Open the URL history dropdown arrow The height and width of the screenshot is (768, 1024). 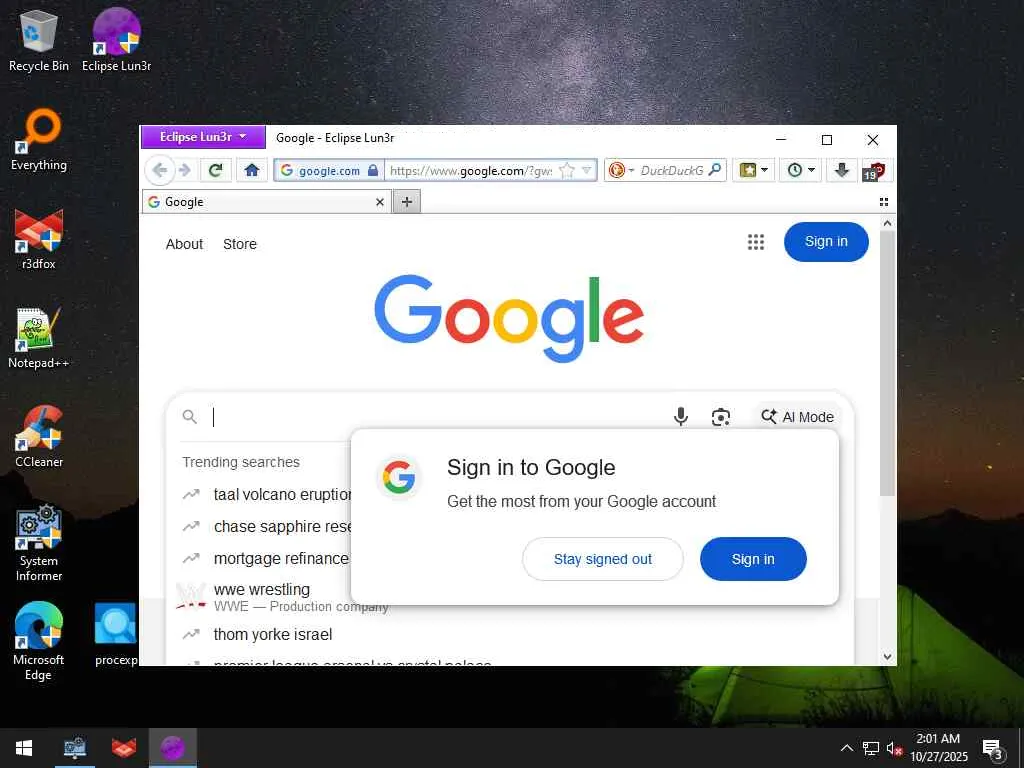pos(587,170)
